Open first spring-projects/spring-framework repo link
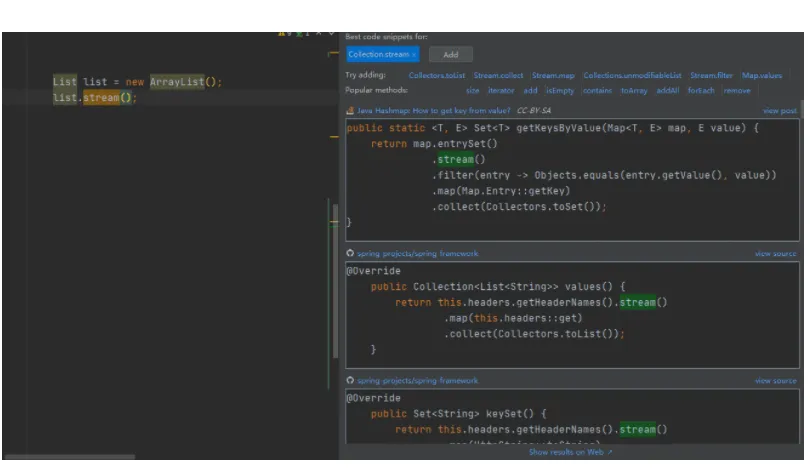This screenshot has height=474, width=810. pos(417,254)
